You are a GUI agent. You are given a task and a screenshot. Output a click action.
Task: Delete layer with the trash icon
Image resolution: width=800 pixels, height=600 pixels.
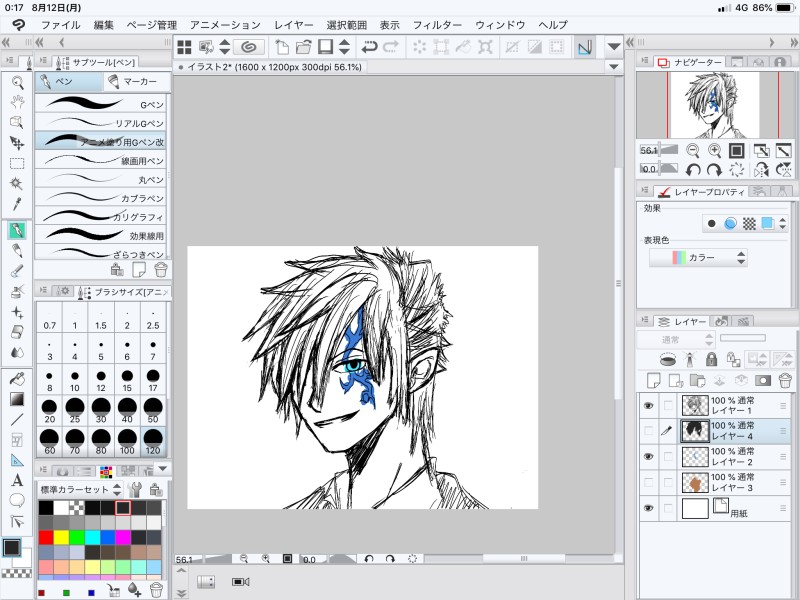pos(785,380)
